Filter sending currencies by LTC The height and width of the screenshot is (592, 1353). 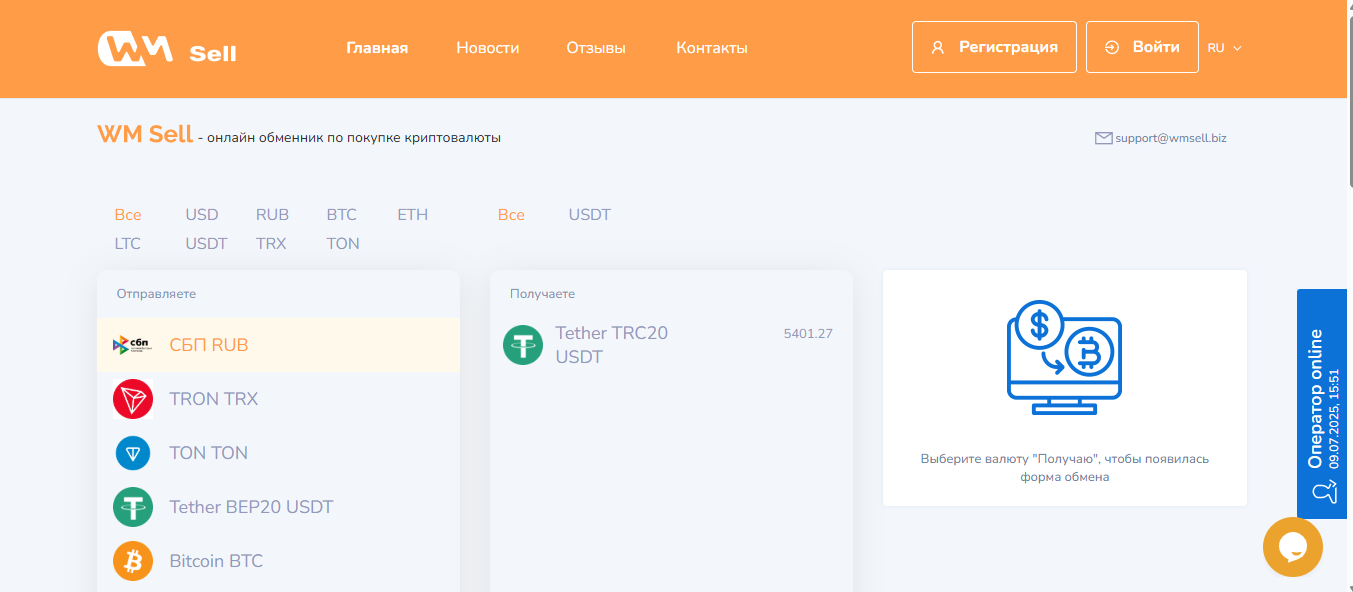pyautogui.click(x=127, y=244)
